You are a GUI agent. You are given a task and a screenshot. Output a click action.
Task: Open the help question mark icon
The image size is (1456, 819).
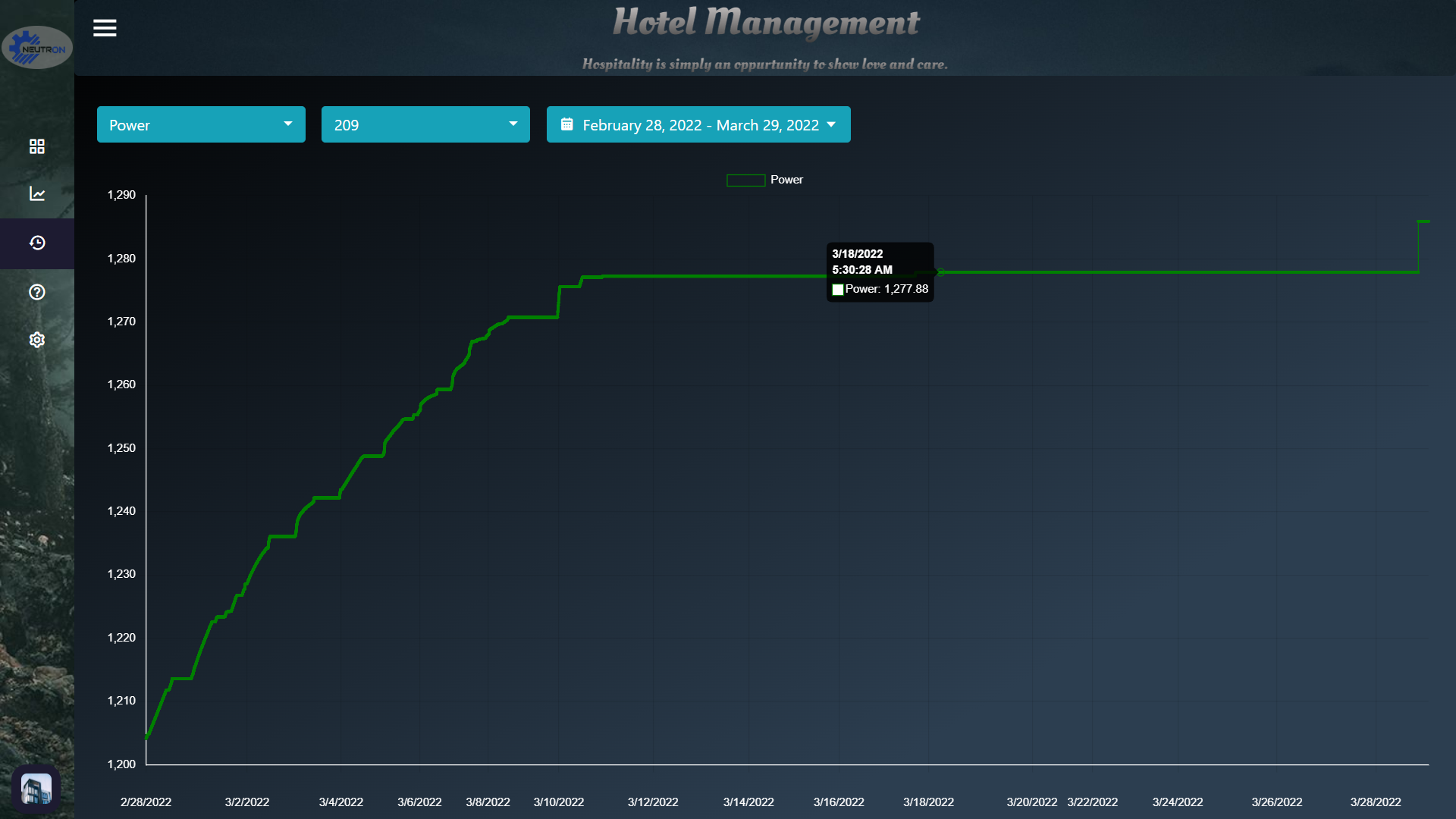click(37, 292)
